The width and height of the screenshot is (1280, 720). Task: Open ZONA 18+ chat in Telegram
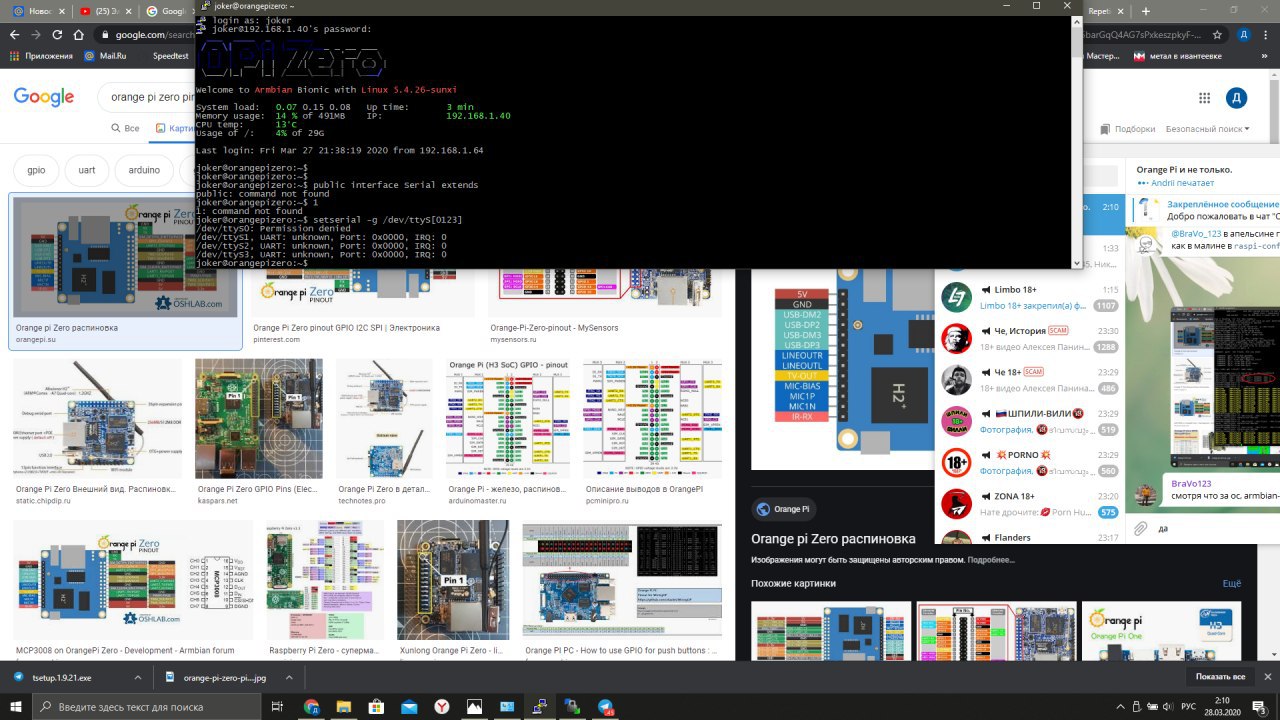(x=1032, y=504)
